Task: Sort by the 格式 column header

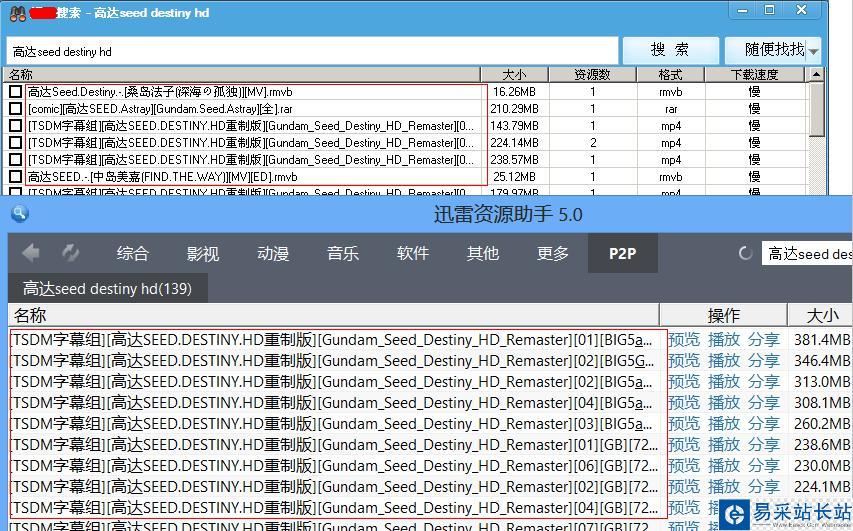Action: coord(671,75)
